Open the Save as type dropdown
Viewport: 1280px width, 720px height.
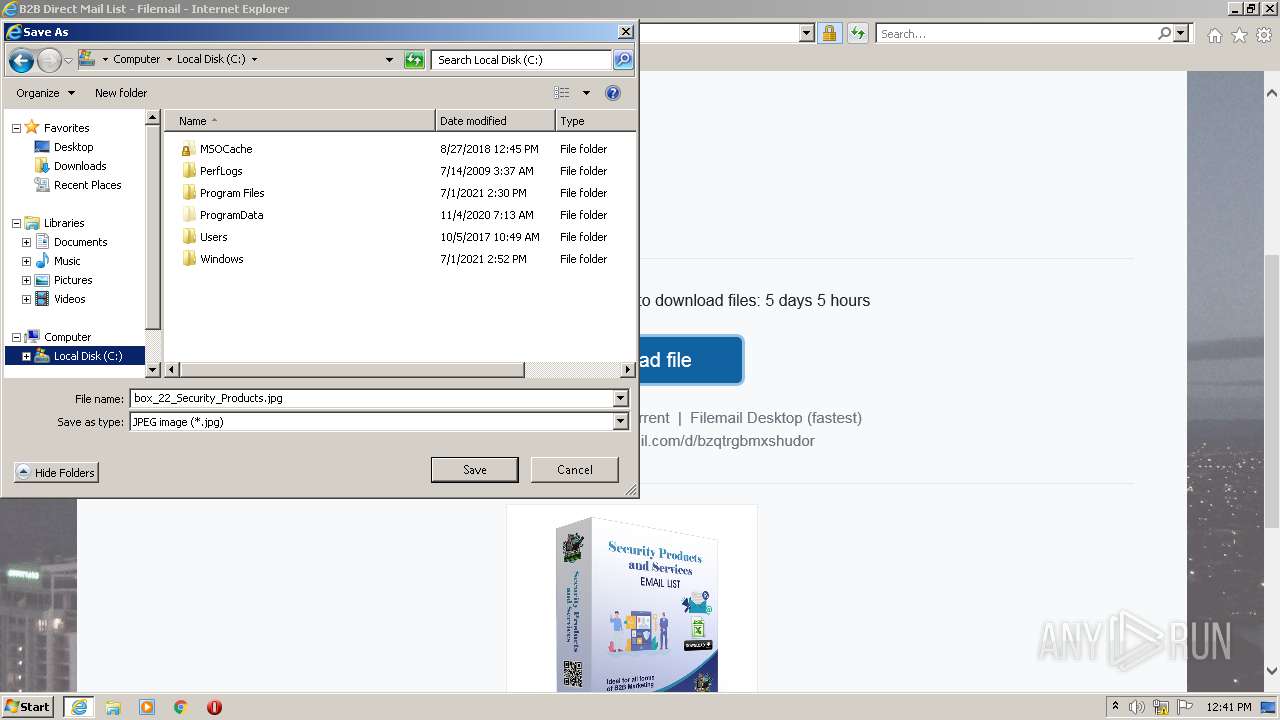tap(621, 422)
